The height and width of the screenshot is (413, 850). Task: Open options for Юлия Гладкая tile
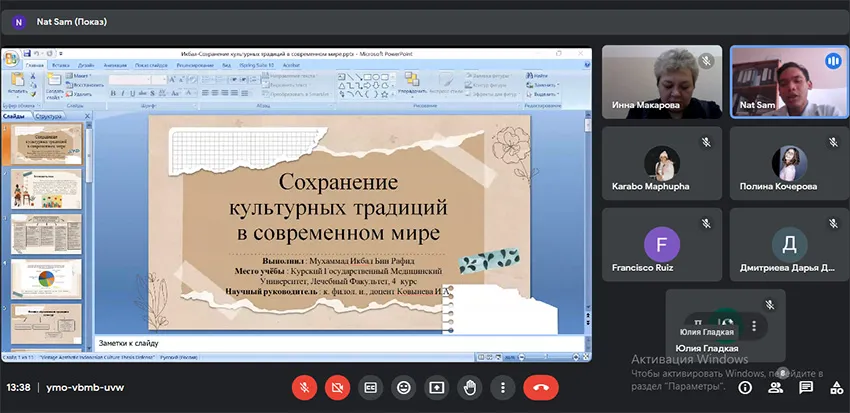(754, 326)
